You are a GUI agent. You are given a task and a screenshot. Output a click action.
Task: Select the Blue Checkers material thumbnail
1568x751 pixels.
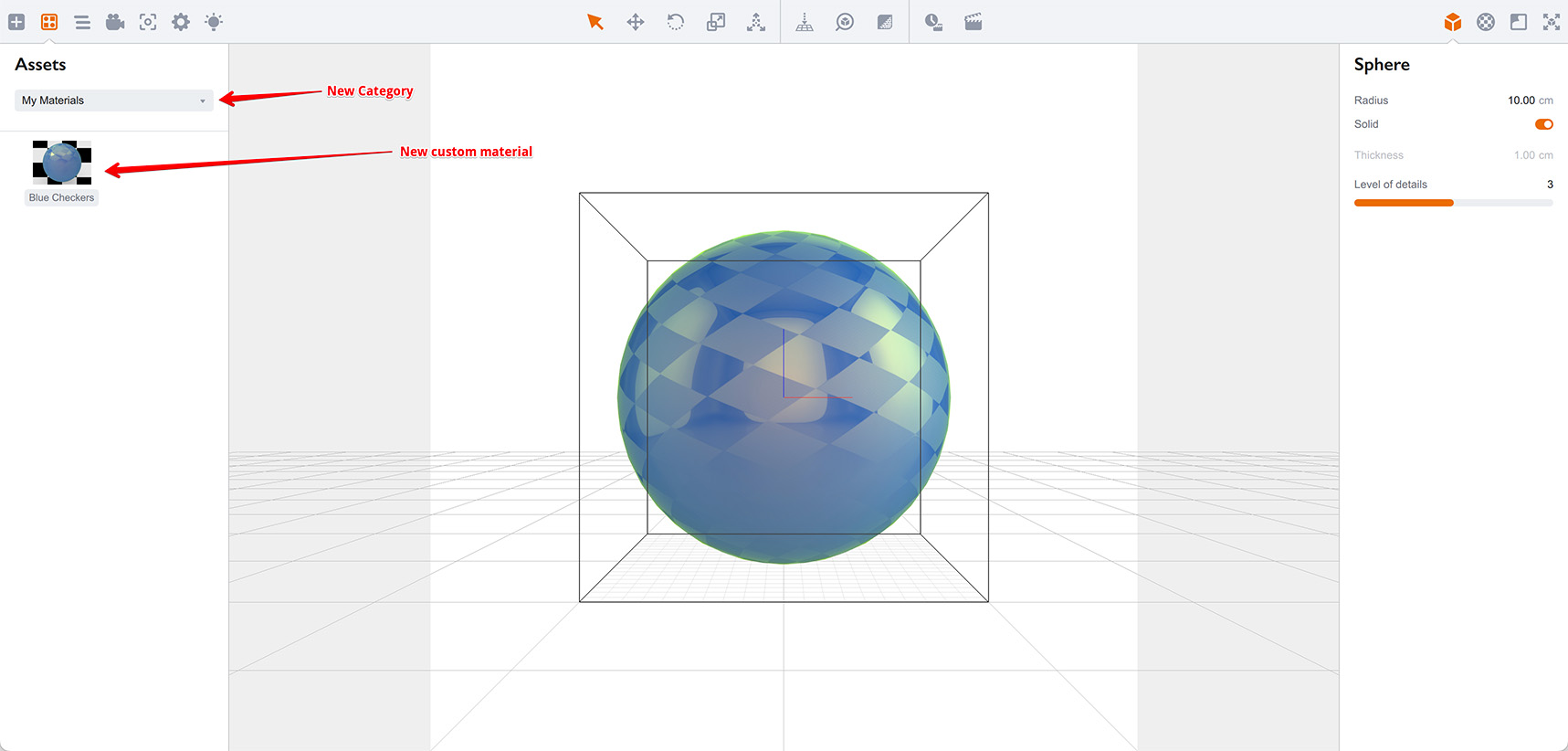tap(62, 163)
